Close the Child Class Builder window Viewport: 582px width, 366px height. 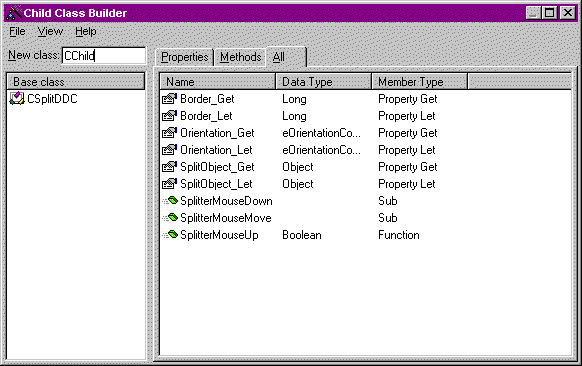568,13
